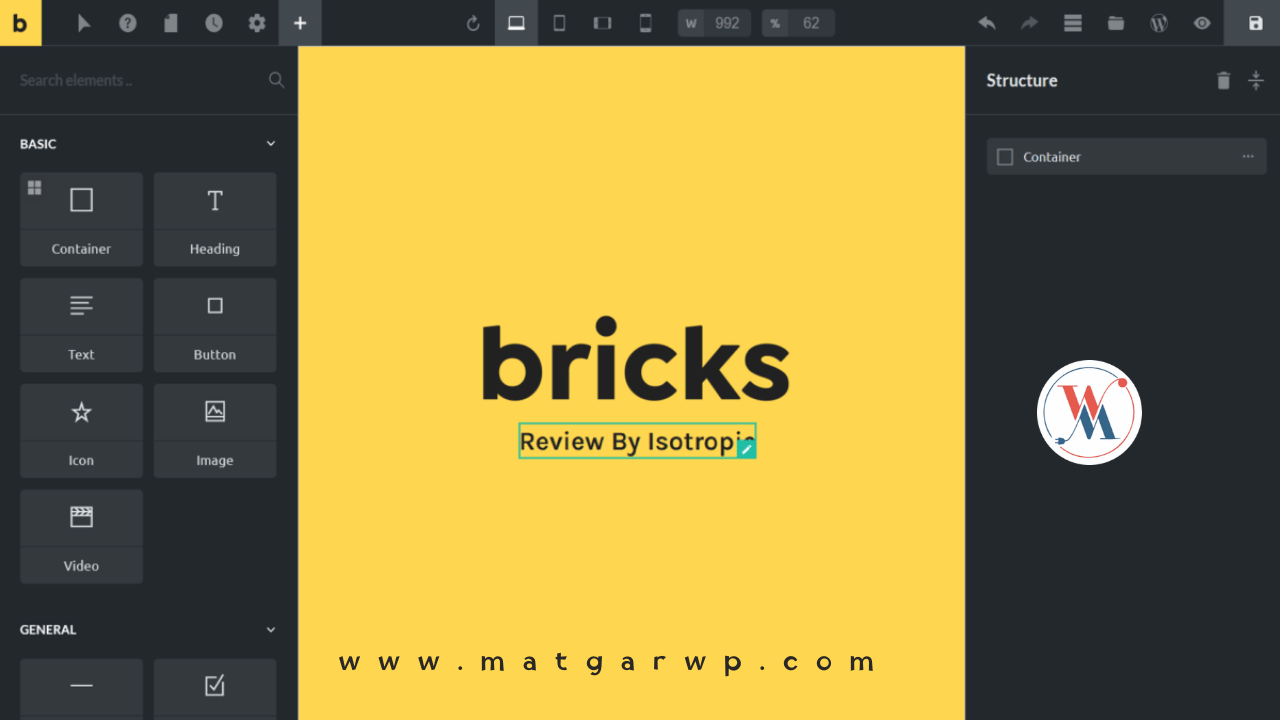Open Container options three-dot menu
Screen dimensions: 1280x720
[1248, 157]
